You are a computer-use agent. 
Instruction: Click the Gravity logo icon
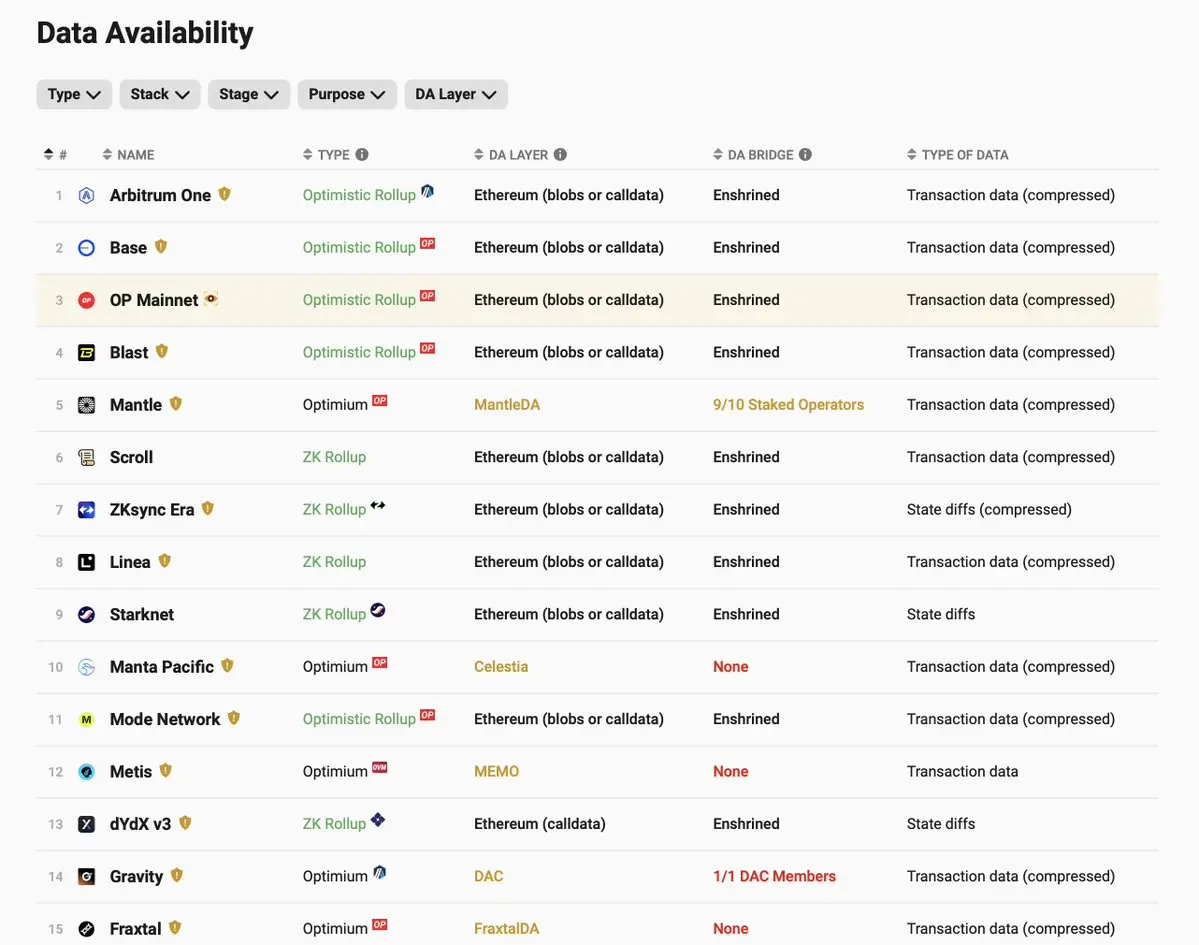[x=86, y=876]
